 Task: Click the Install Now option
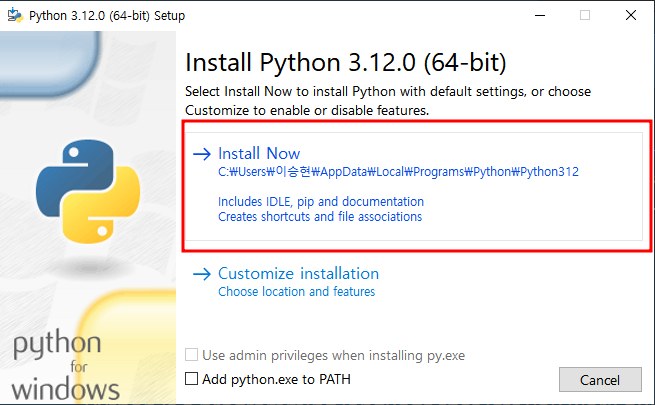(414, 186)
